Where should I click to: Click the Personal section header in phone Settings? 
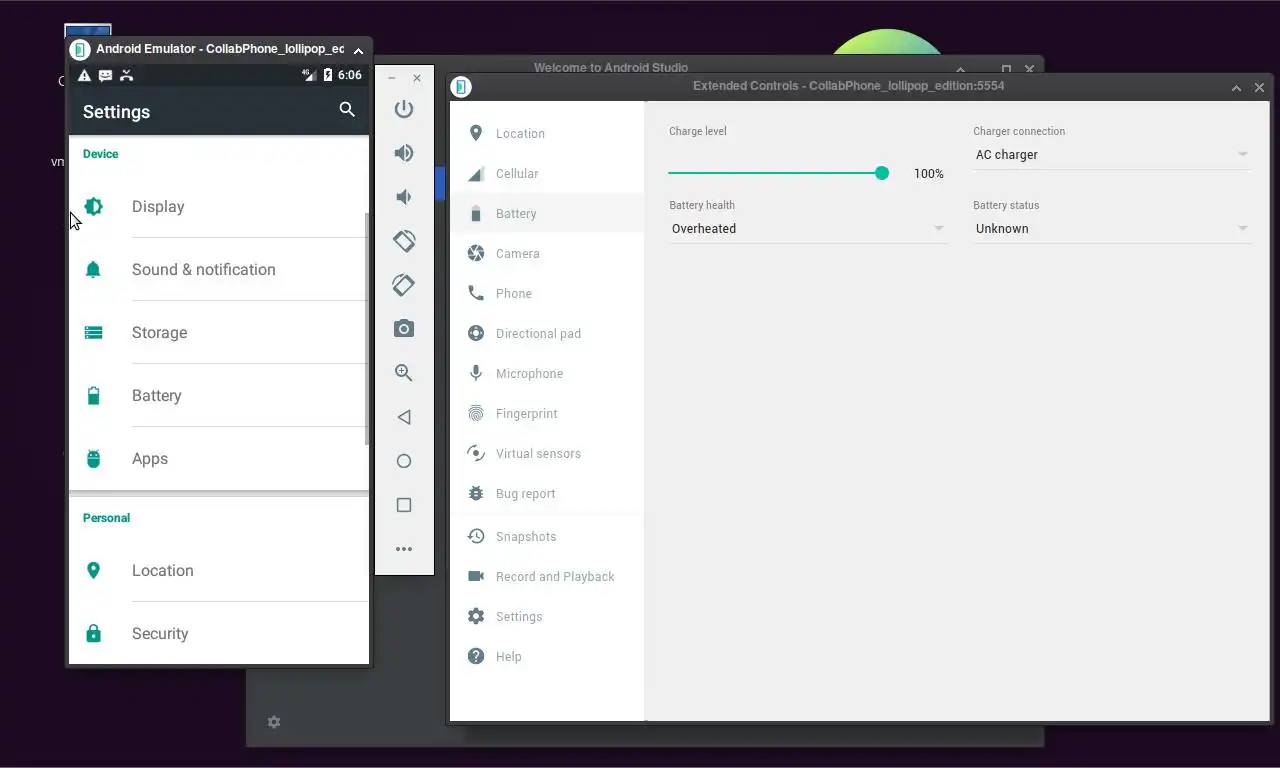[x=106, y=518]
